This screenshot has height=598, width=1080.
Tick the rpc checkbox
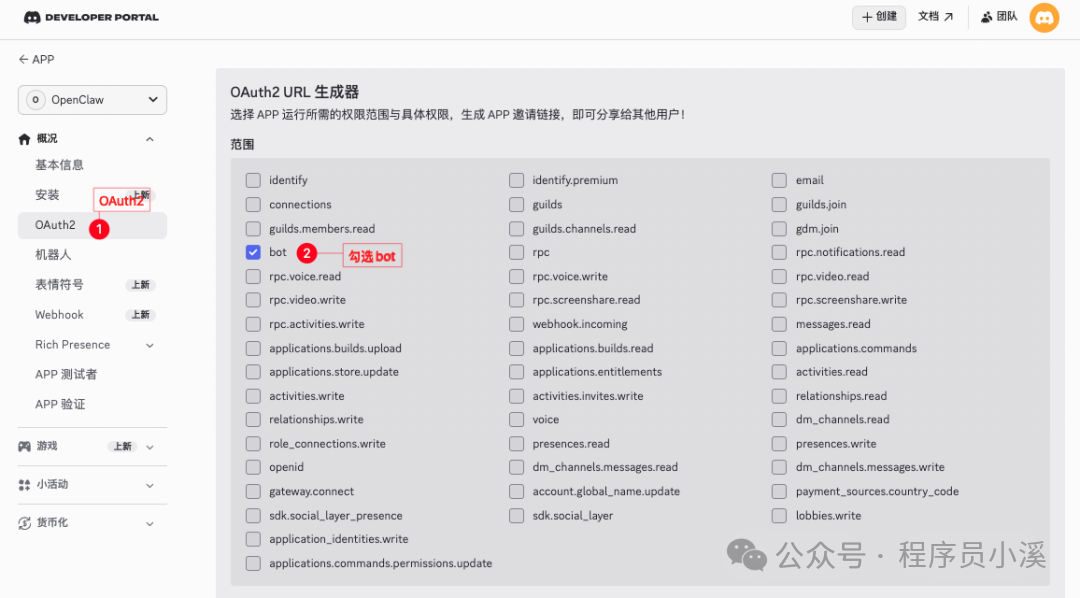[x=517, y=252]
